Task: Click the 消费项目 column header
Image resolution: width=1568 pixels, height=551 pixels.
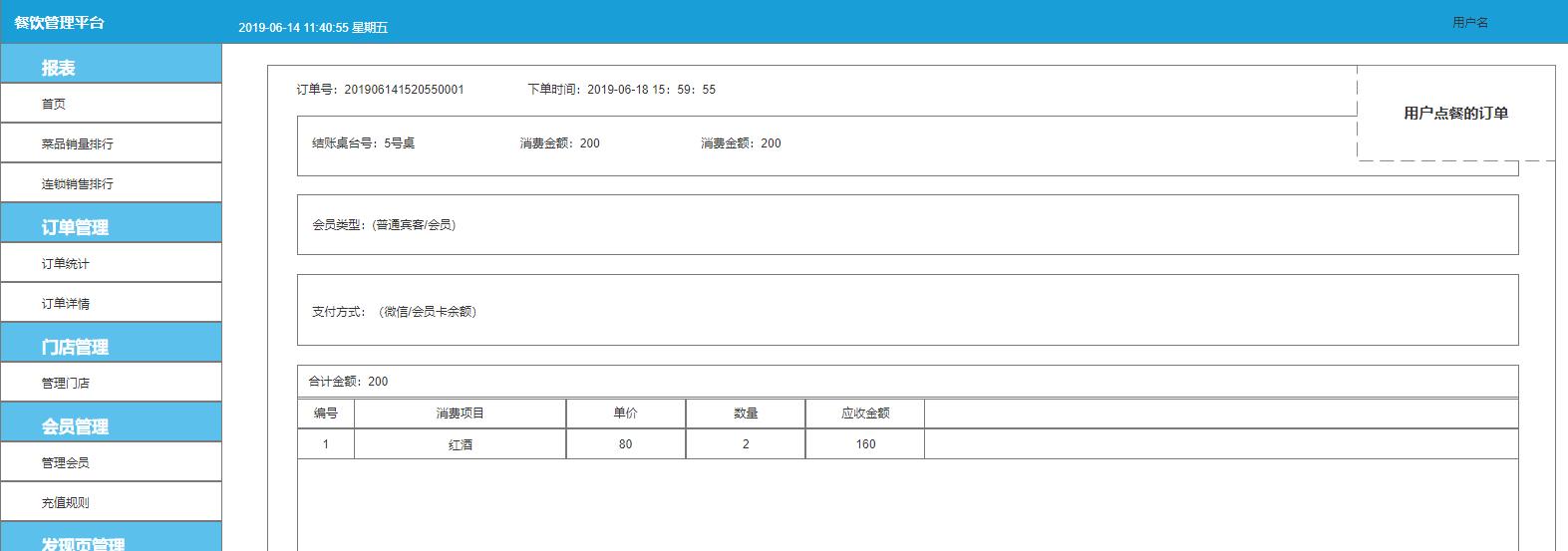Action: [x=460, y=413]
